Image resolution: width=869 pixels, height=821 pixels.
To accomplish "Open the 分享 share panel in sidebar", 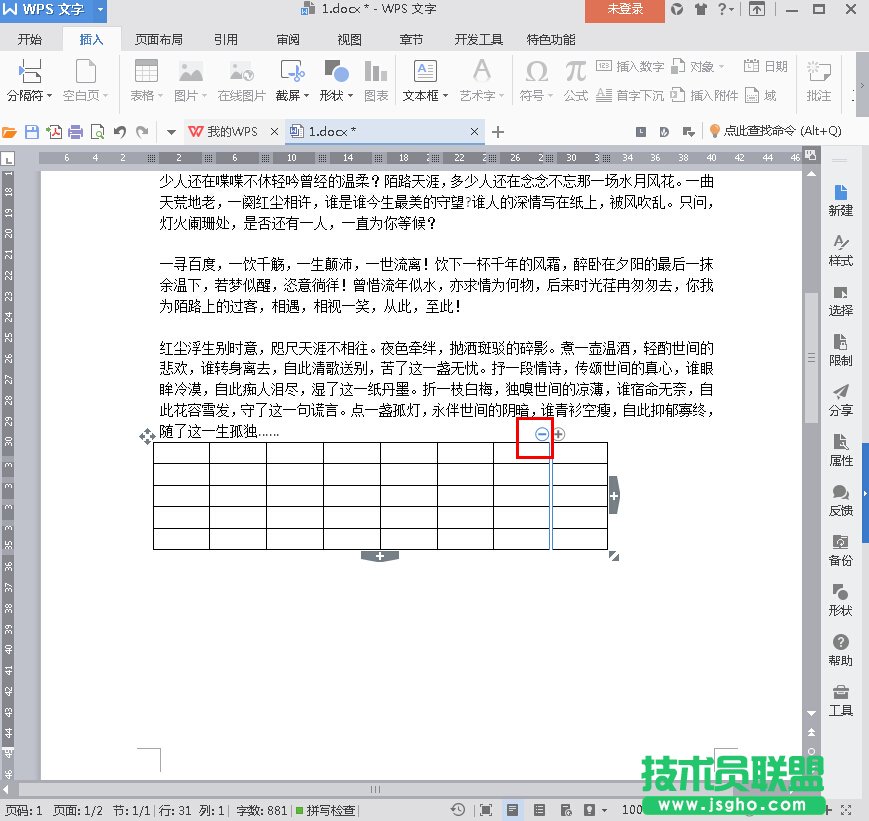I will point(841,400).
